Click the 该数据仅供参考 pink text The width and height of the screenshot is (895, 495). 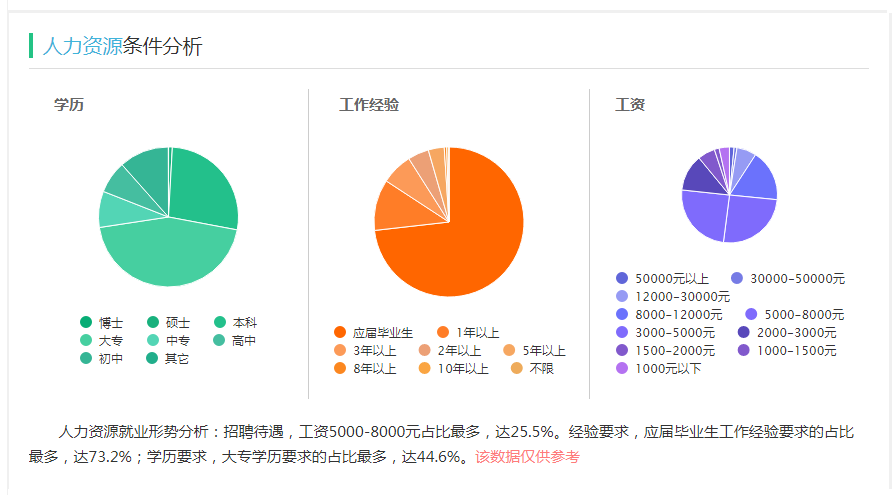pyautogui.click(x=527, y=457)
